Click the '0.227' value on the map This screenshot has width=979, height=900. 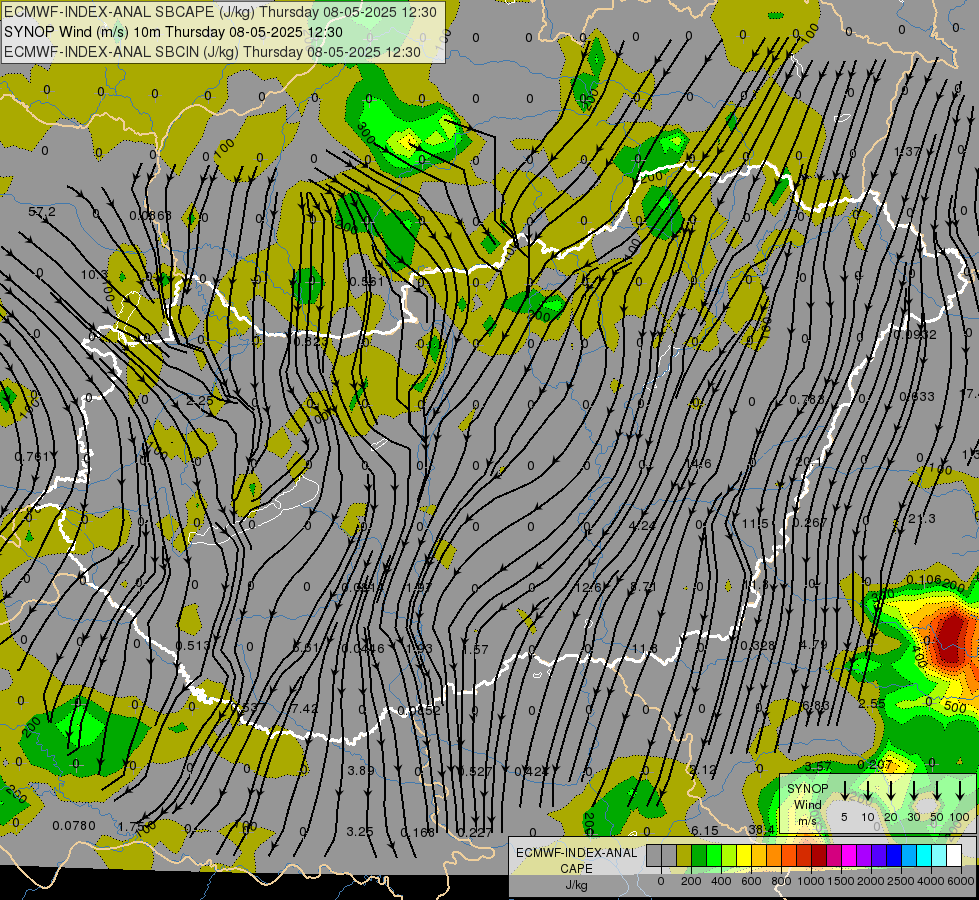pyautogui.click(x=475, y=833)
